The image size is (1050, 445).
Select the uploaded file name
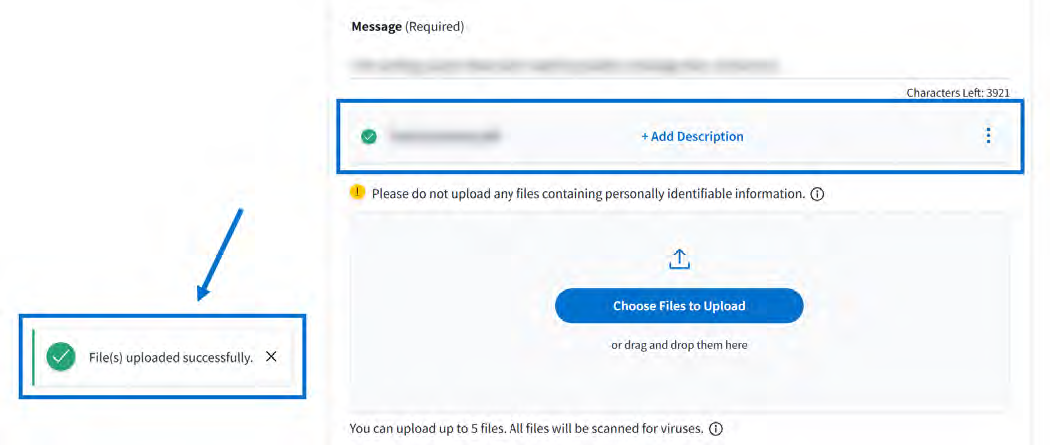point(445,136)
